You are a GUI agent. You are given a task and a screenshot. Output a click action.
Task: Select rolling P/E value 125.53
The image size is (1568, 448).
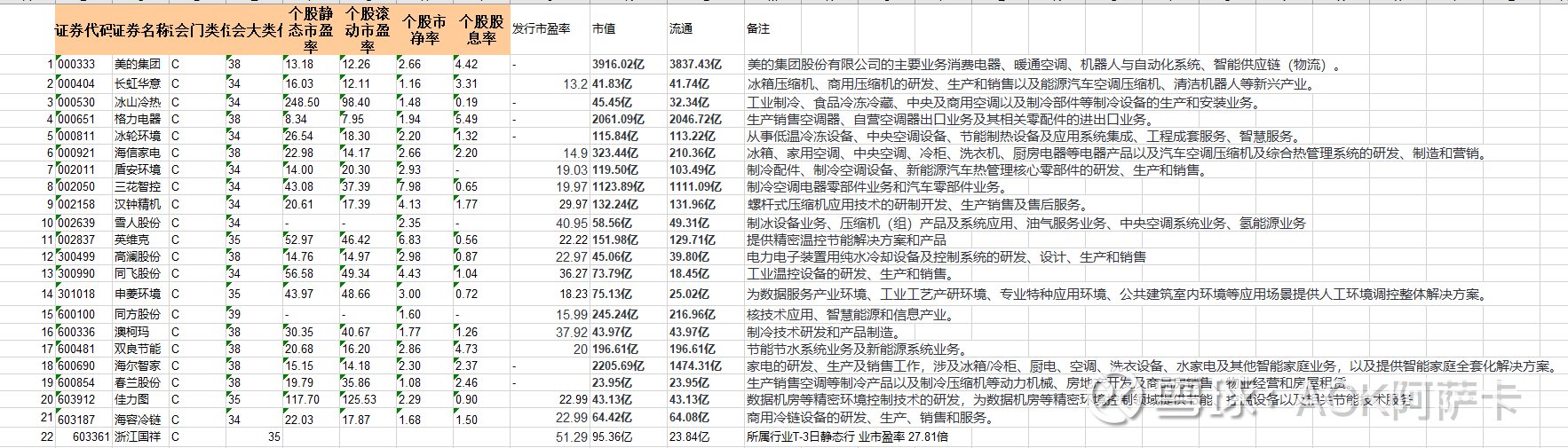click(360, 399)
